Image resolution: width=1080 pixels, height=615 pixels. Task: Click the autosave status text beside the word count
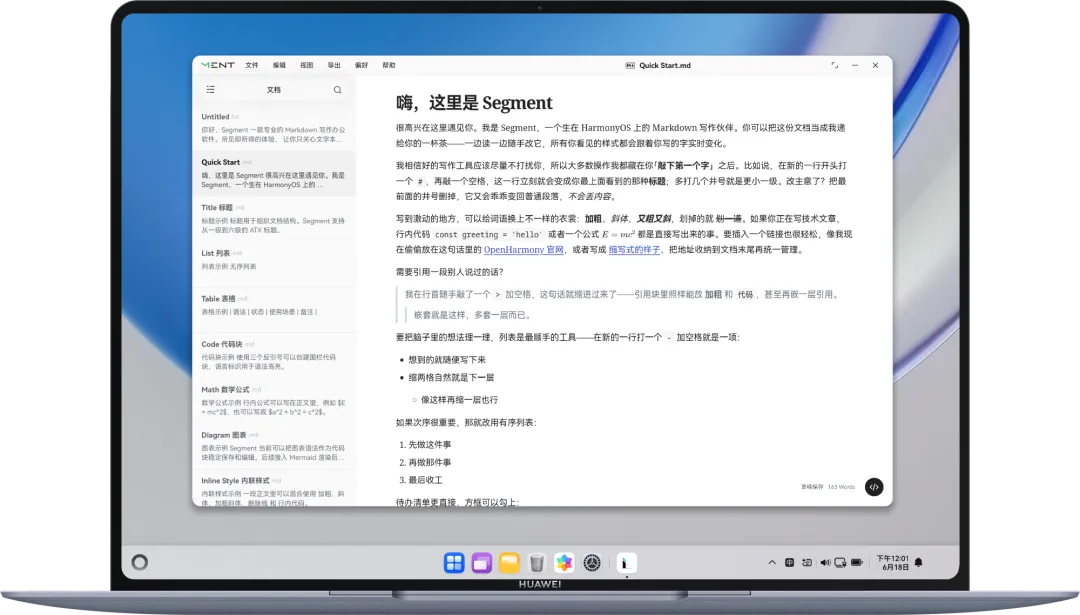pos(812,487)
